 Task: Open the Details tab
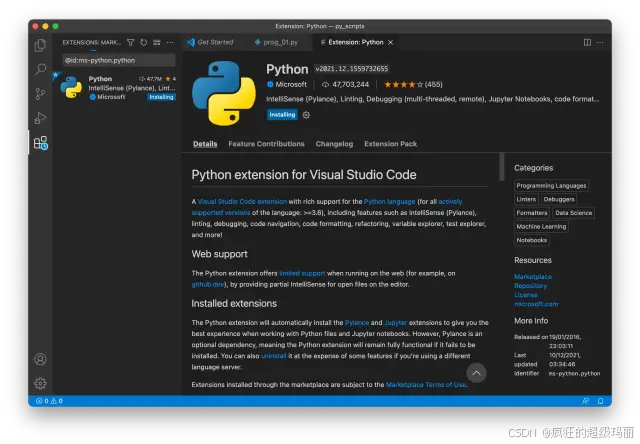click(205, 144)
